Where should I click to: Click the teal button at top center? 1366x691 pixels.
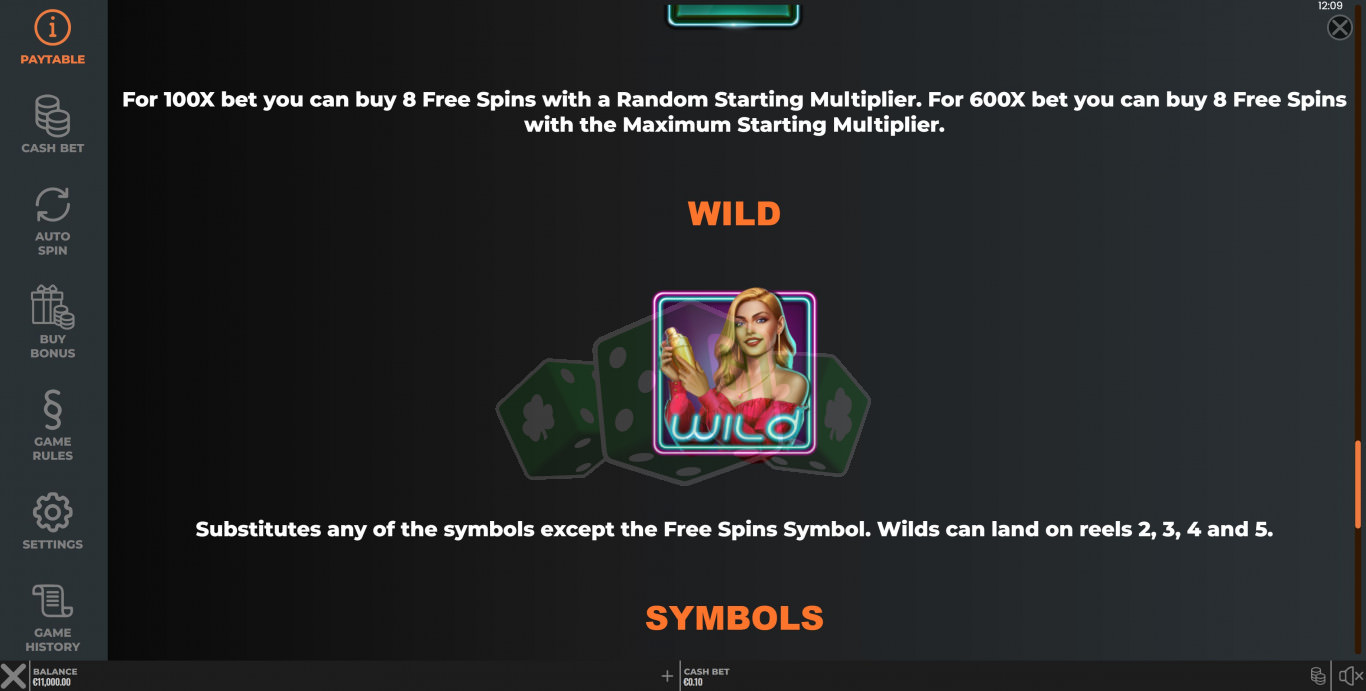pos(734,13)
